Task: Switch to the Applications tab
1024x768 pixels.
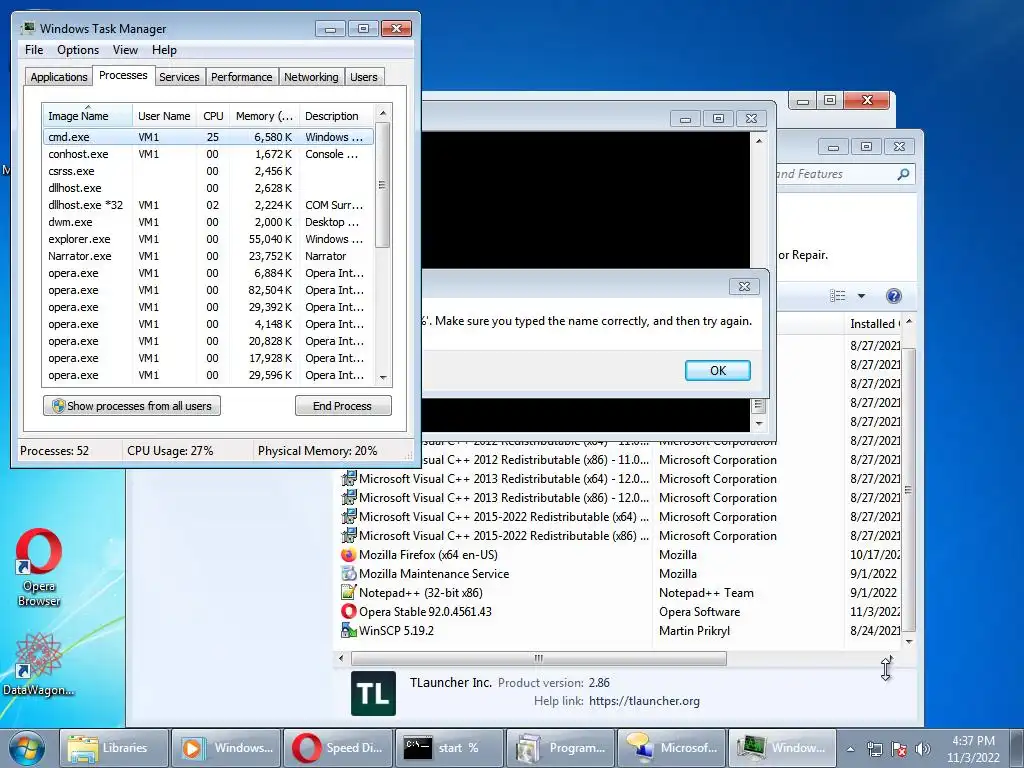Action: [59, 77]
